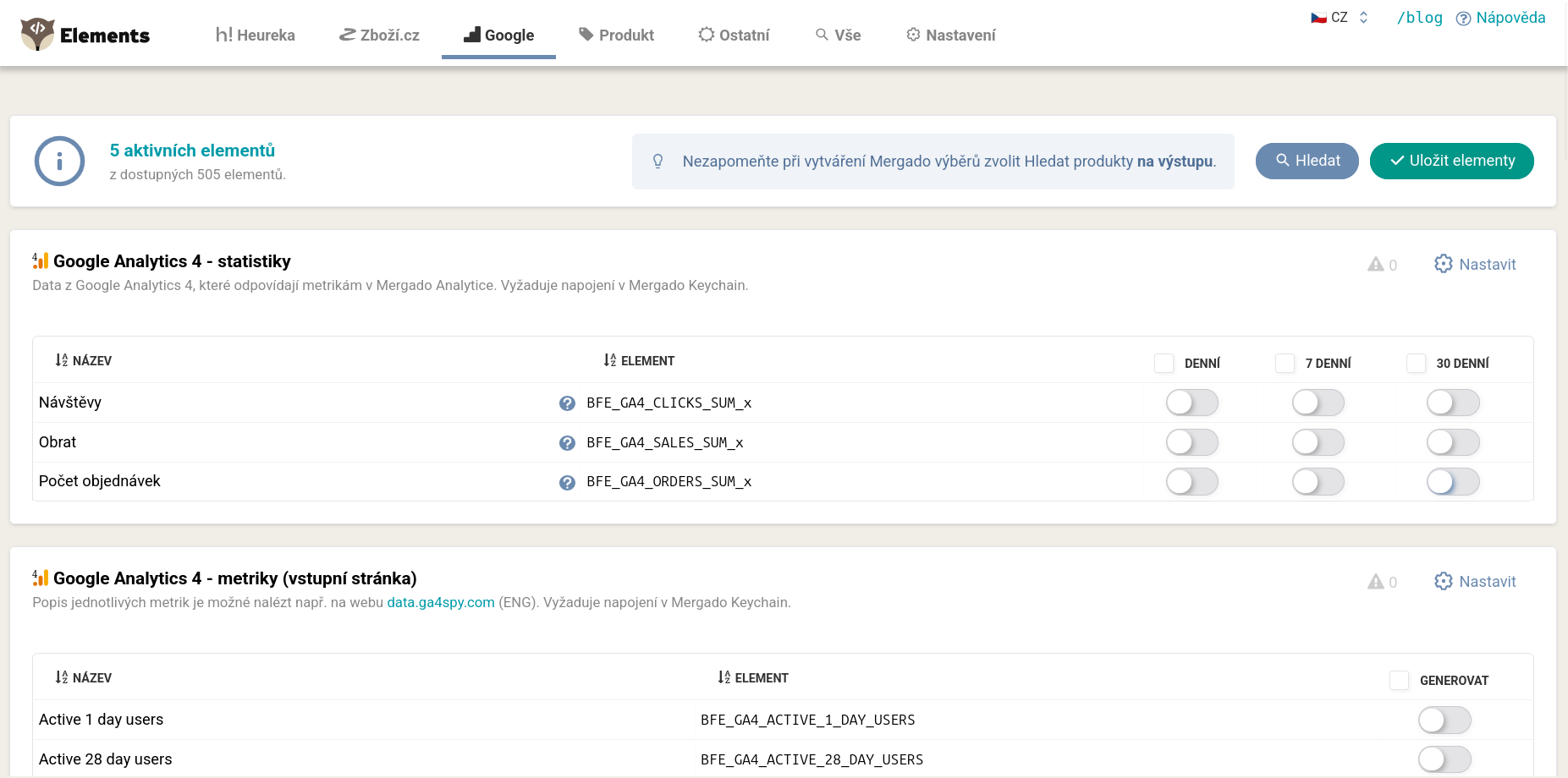Click the info circle icon

pos(59,161)
